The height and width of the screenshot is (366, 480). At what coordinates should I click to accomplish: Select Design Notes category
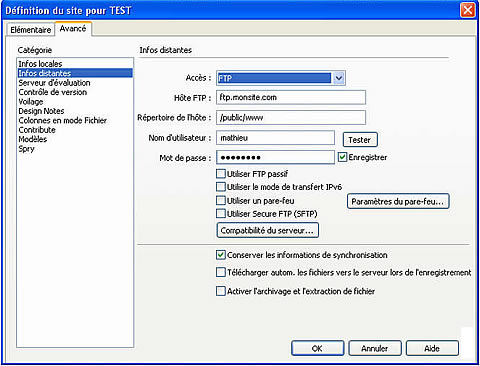75,111
